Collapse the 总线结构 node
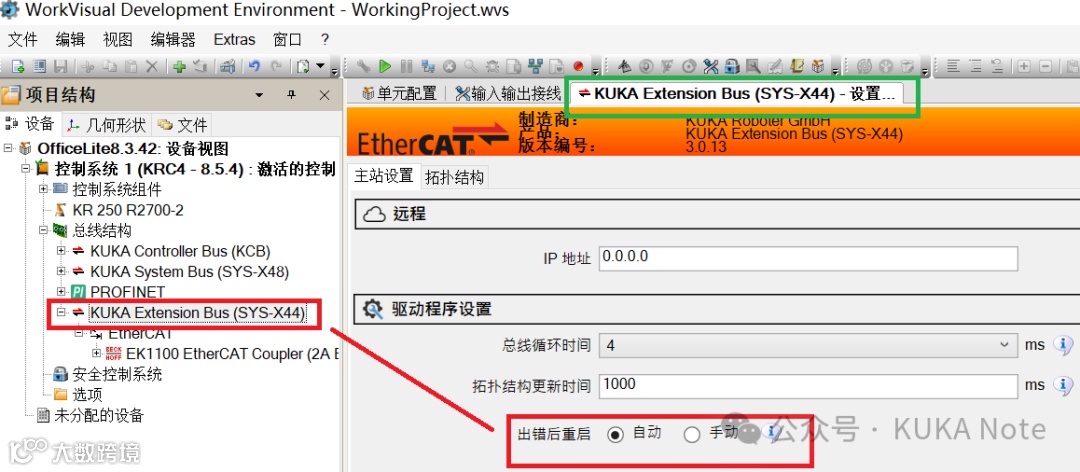 tap(43, 230)
